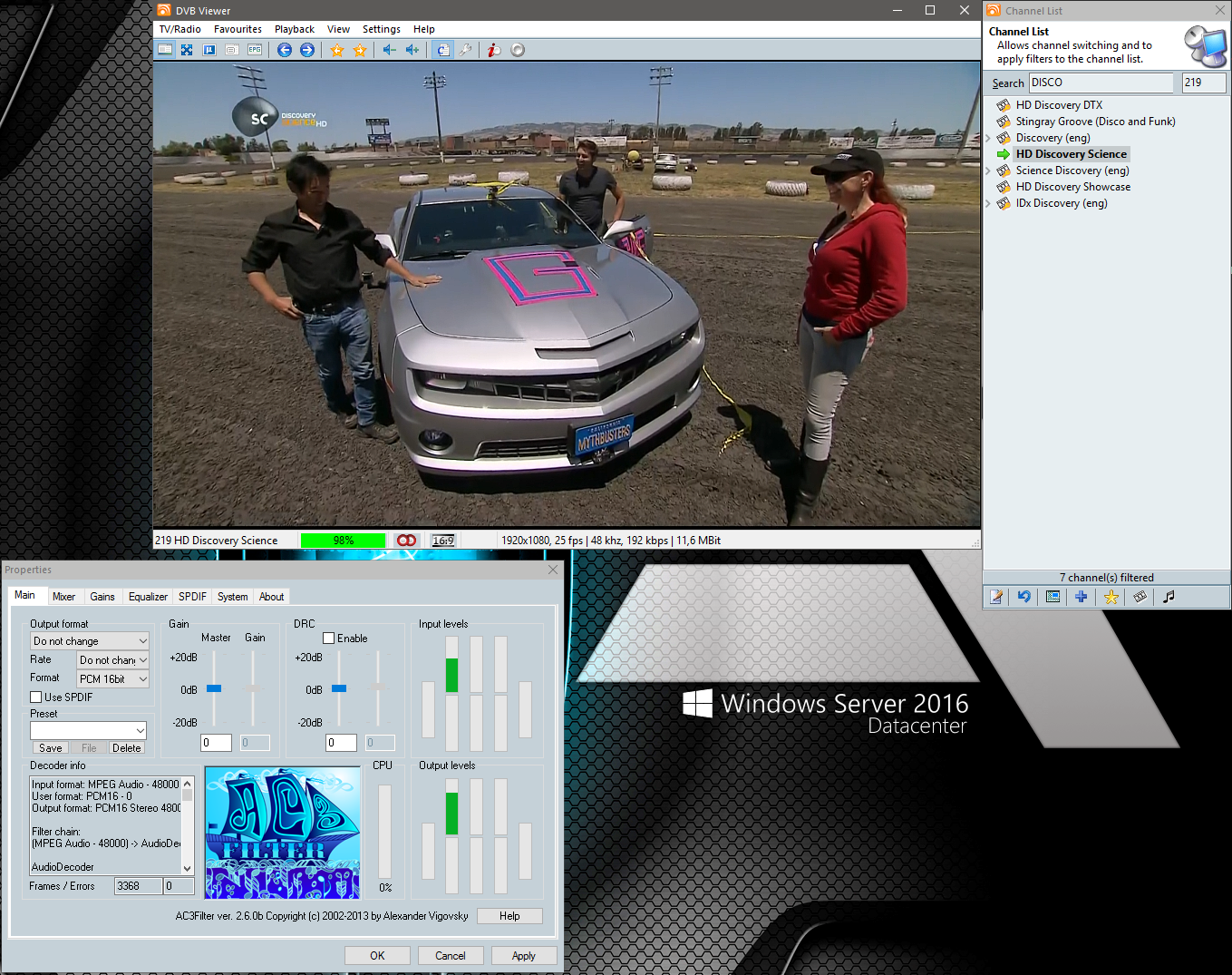Tick the DRC Enable checkbox

pos(329,639)
